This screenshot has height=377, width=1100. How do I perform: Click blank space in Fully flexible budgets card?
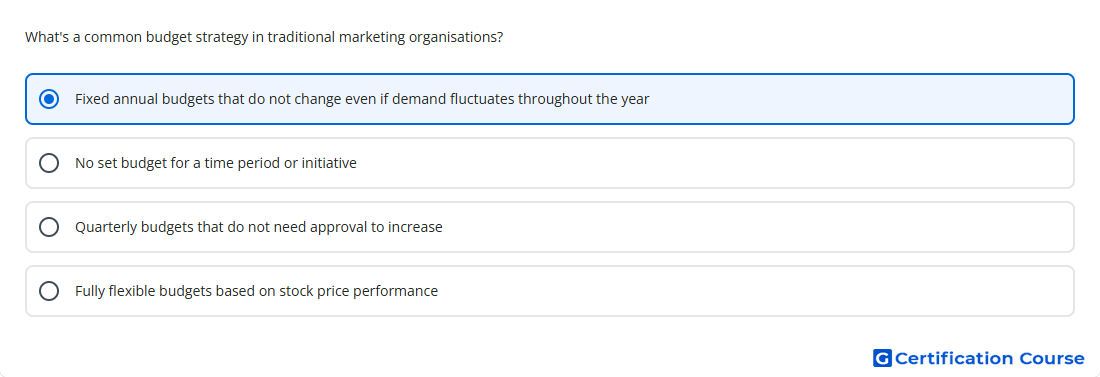point(758,291)
